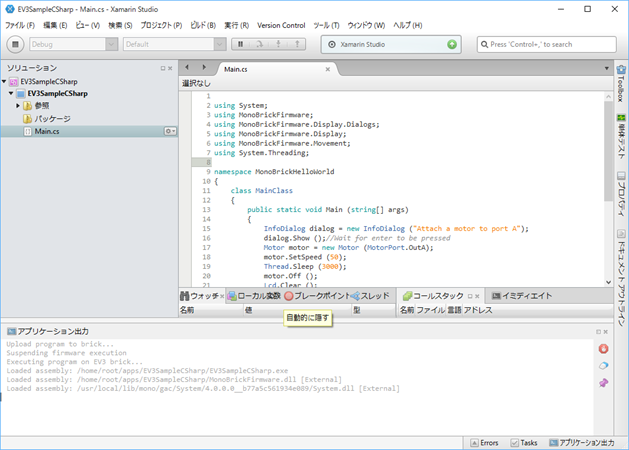
Task: Click the options gear beside Main.cs in solution tree
Action: pyautogui.click(x=169, y=131)
